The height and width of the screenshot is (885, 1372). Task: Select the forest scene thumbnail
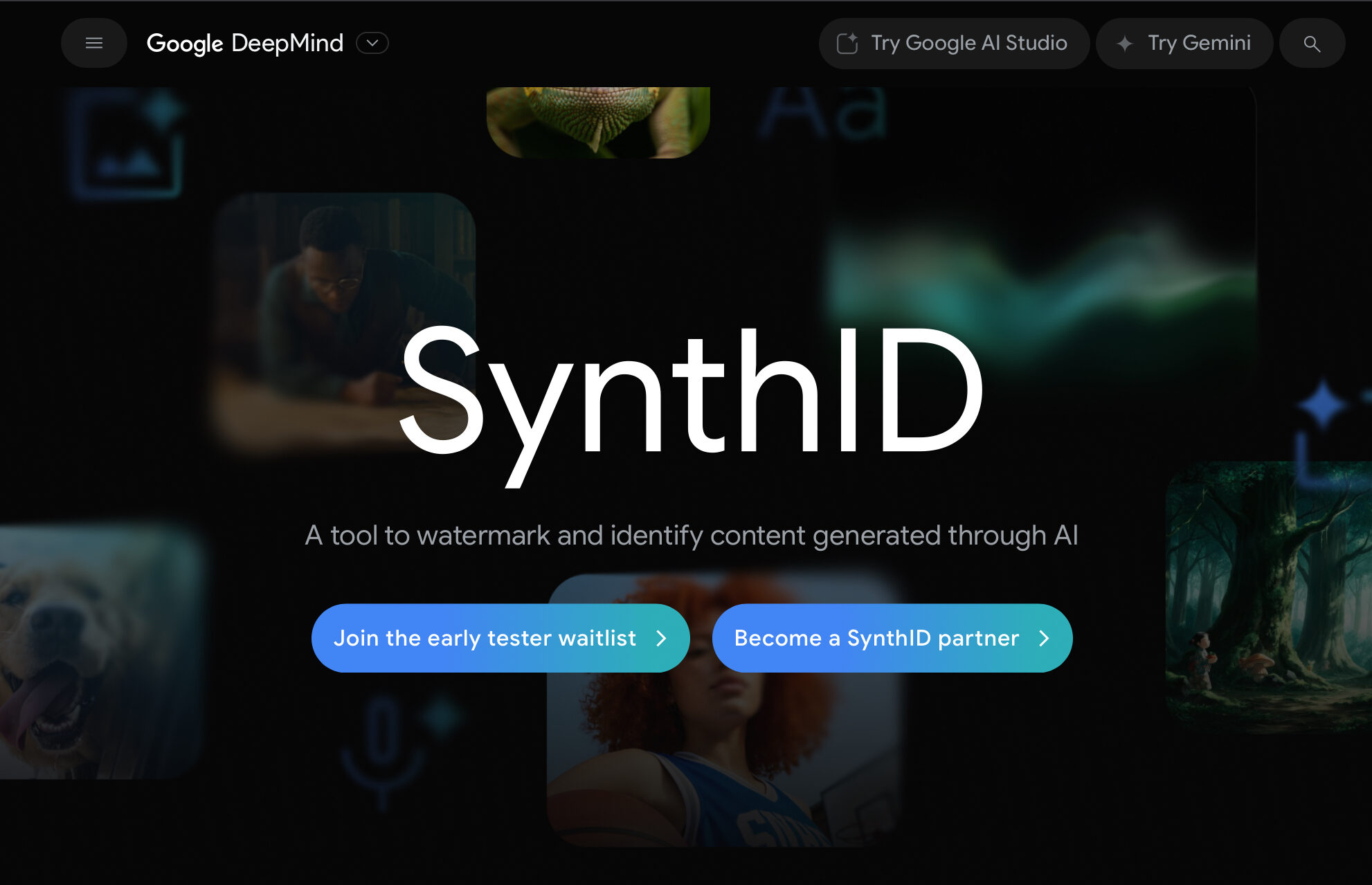pyautogui.click(x=1268, y=598)
